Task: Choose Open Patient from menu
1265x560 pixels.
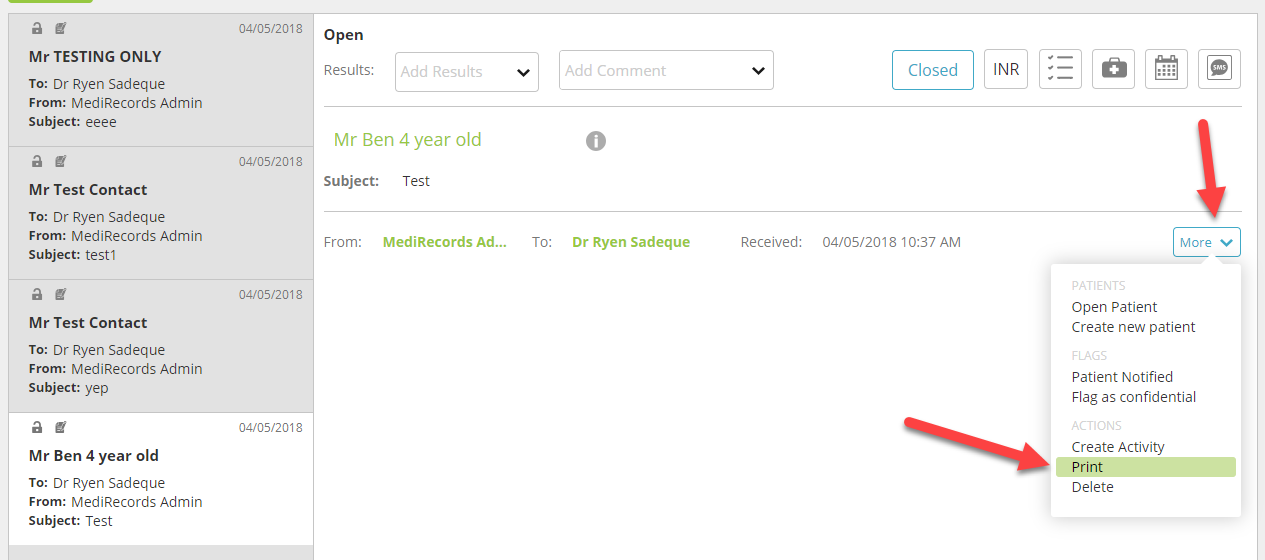Action: (x=1114, y=307)
